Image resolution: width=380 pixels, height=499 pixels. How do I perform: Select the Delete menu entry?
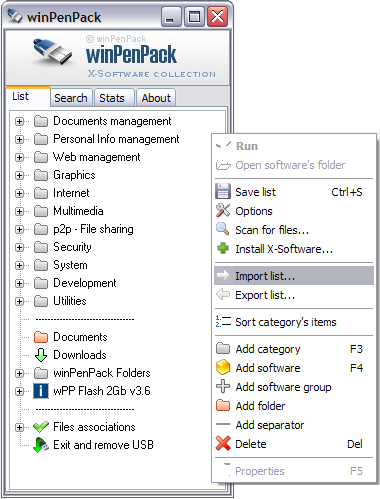(x=295, y=444)
